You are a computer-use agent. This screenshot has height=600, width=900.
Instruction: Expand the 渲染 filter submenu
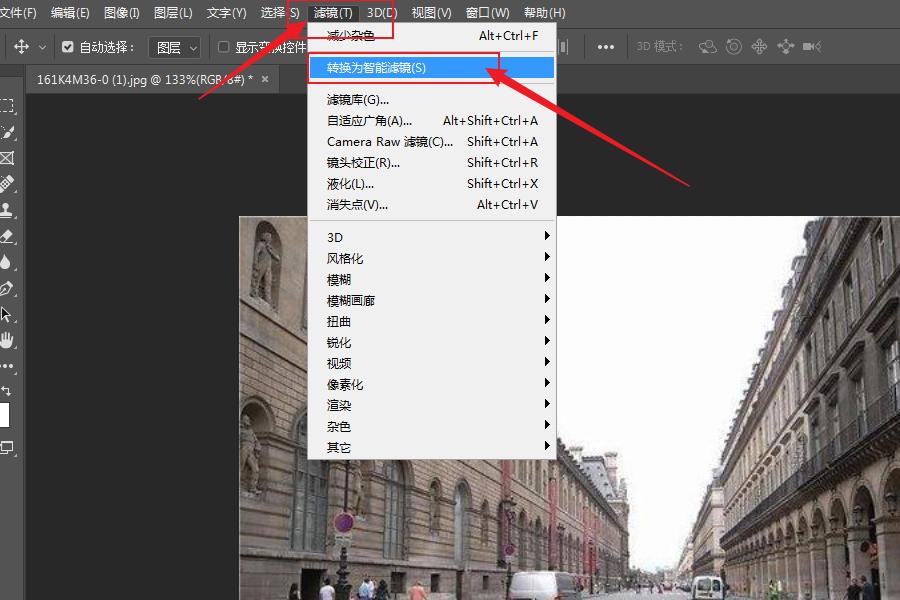[x=338, y=405]
